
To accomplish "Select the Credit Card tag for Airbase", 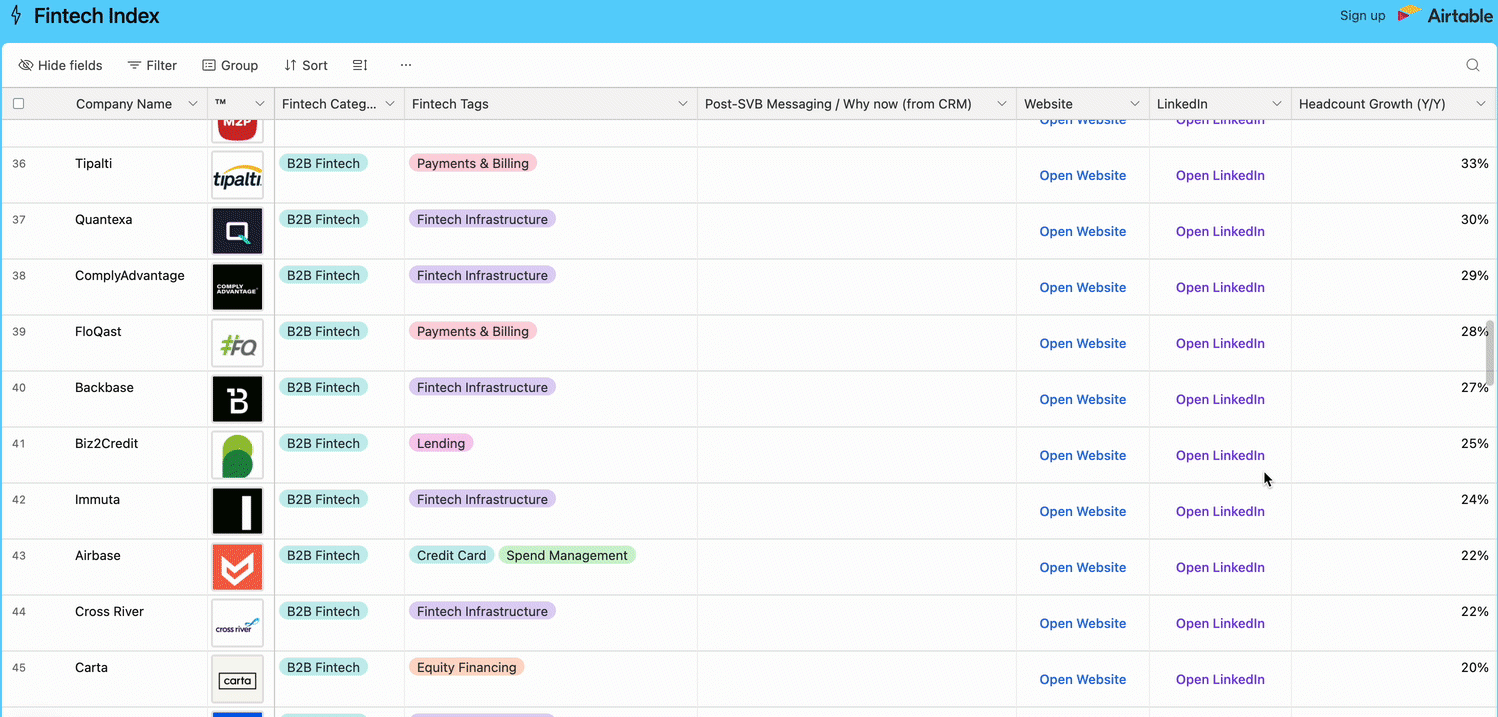I will (x=451, y=556).
